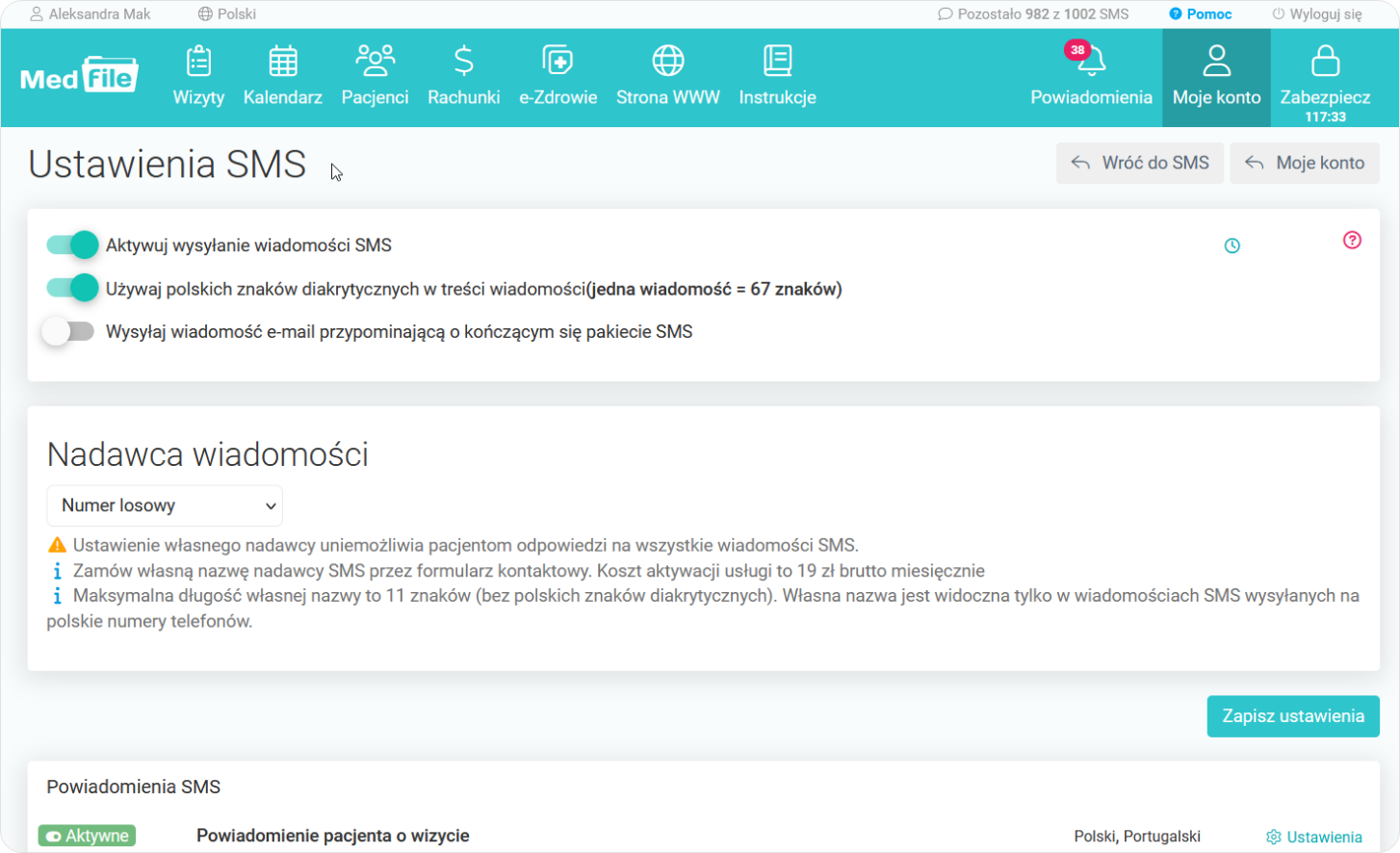Open the Kalendarz calendar icon
This screenshot has height=853, width=1400.
(282, 62)
